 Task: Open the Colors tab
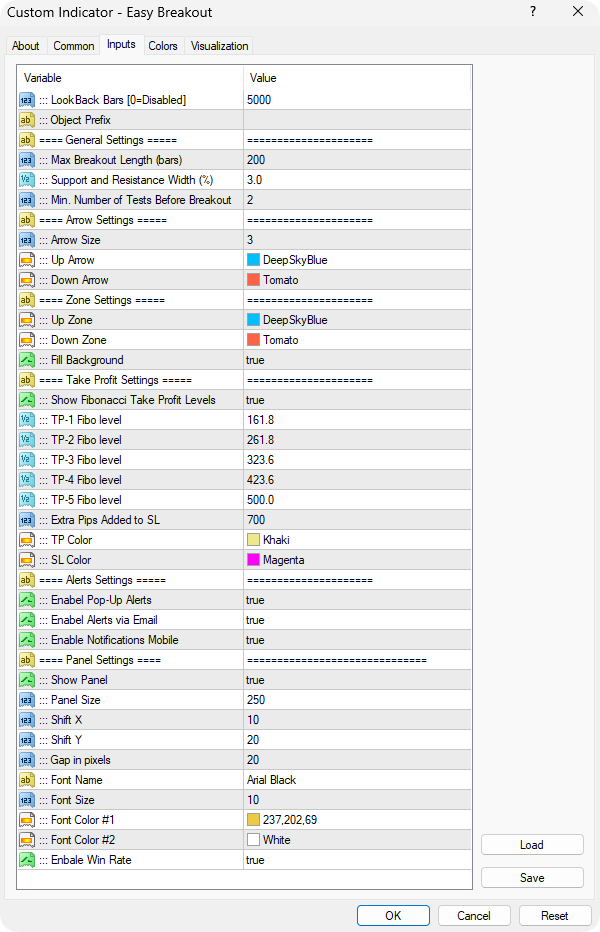click(x=163, y=46)
